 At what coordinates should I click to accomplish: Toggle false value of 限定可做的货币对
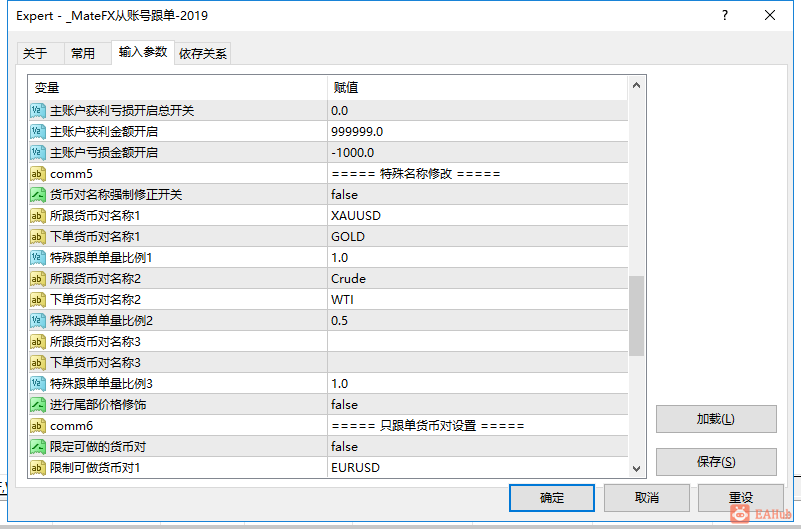(478, 446)
